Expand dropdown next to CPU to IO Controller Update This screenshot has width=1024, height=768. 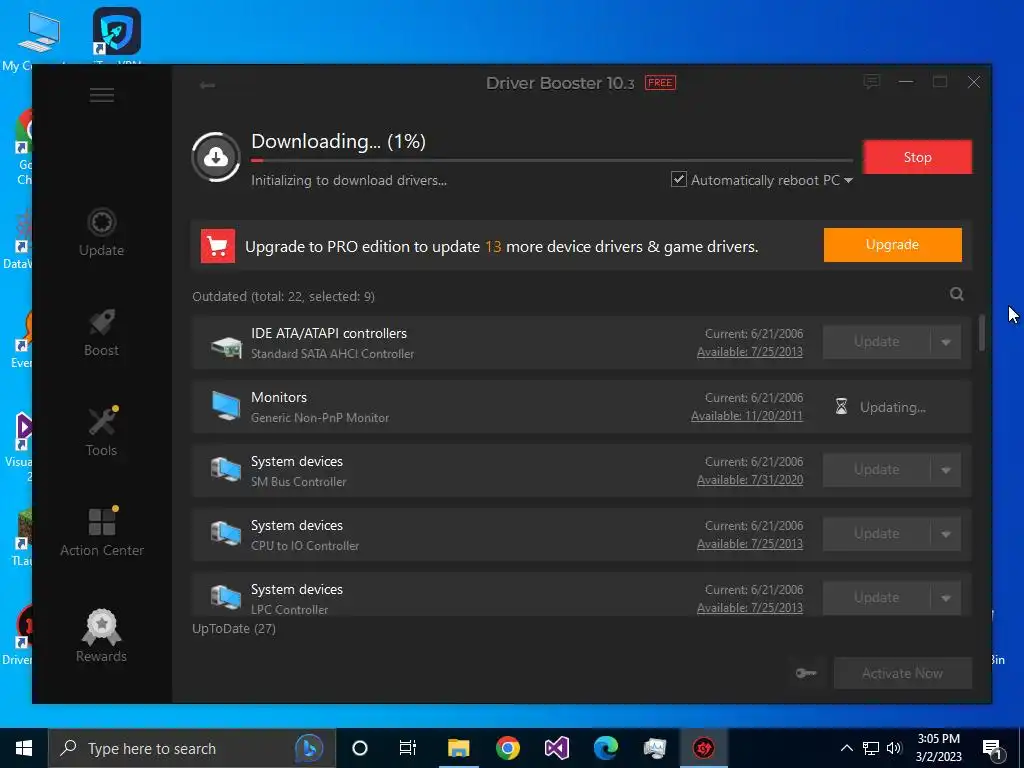tap(946, 534)
